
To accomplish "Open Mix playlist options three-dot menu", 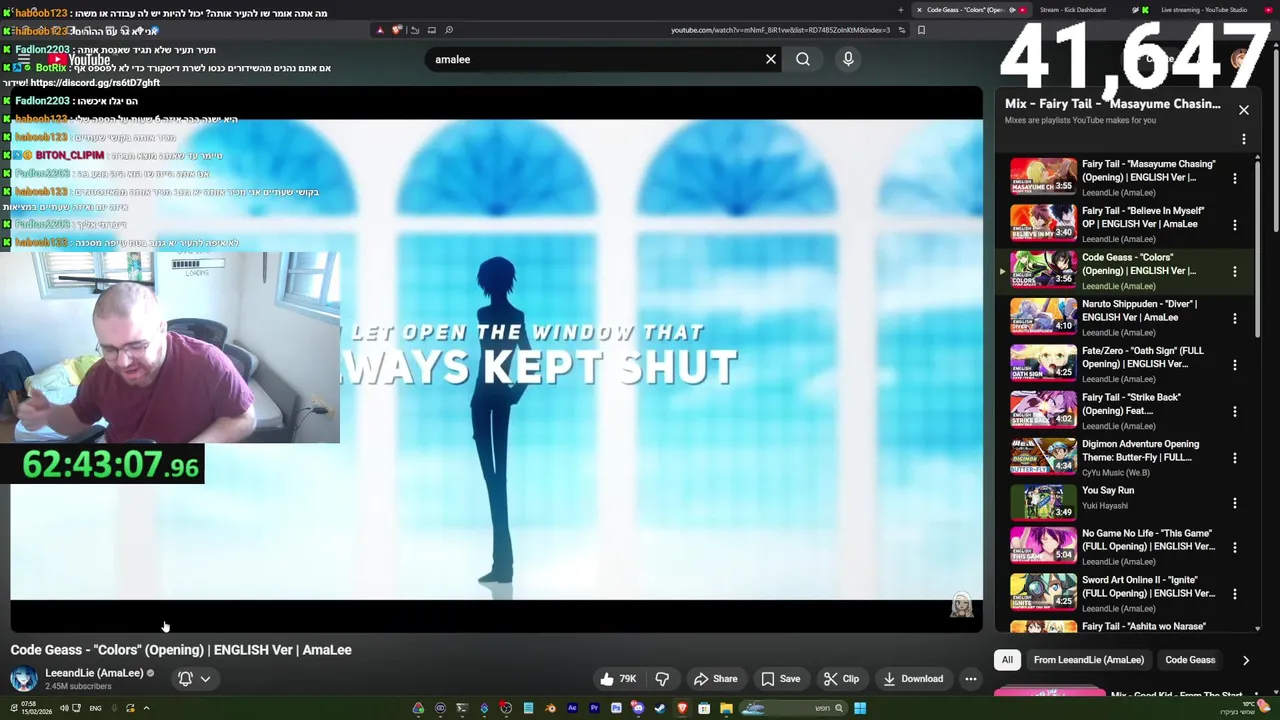I will 1244,139.
